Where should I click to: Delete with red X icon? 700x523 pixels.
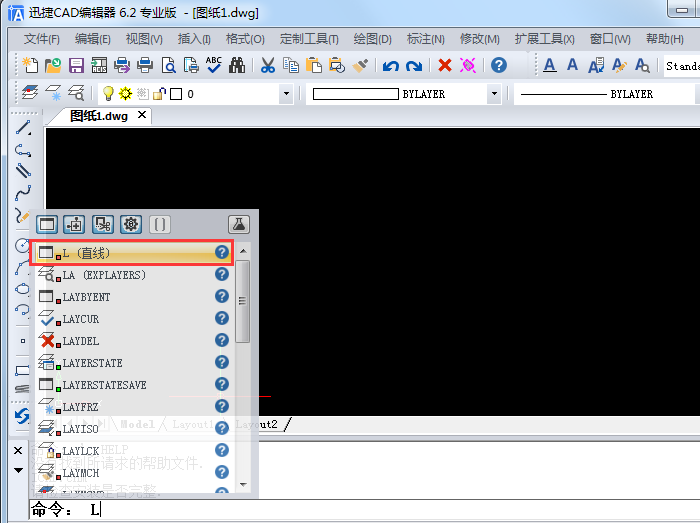(x=445, y=65)
